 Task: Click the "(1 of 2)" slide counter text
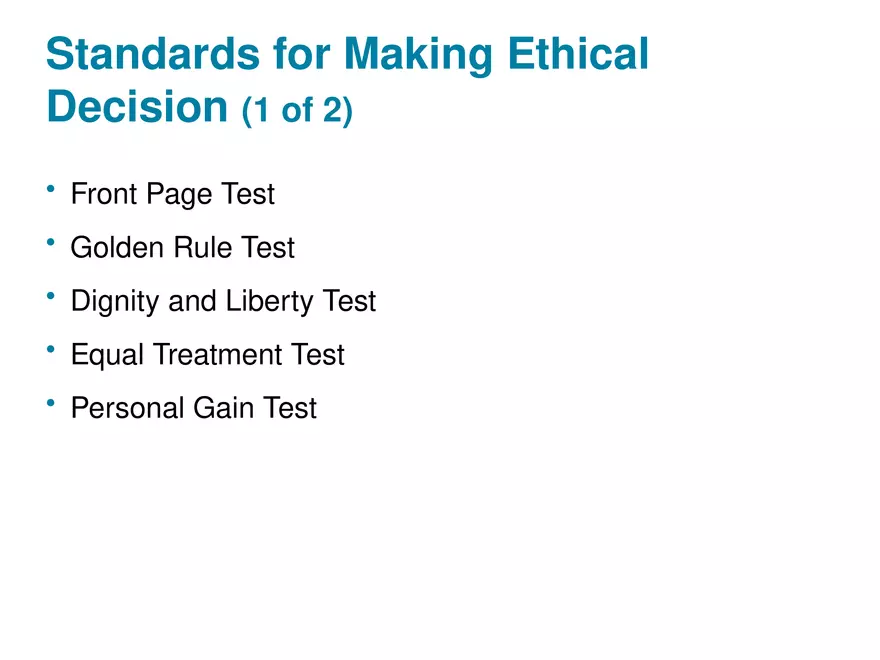pyautogui.click(x=297, y=110)
